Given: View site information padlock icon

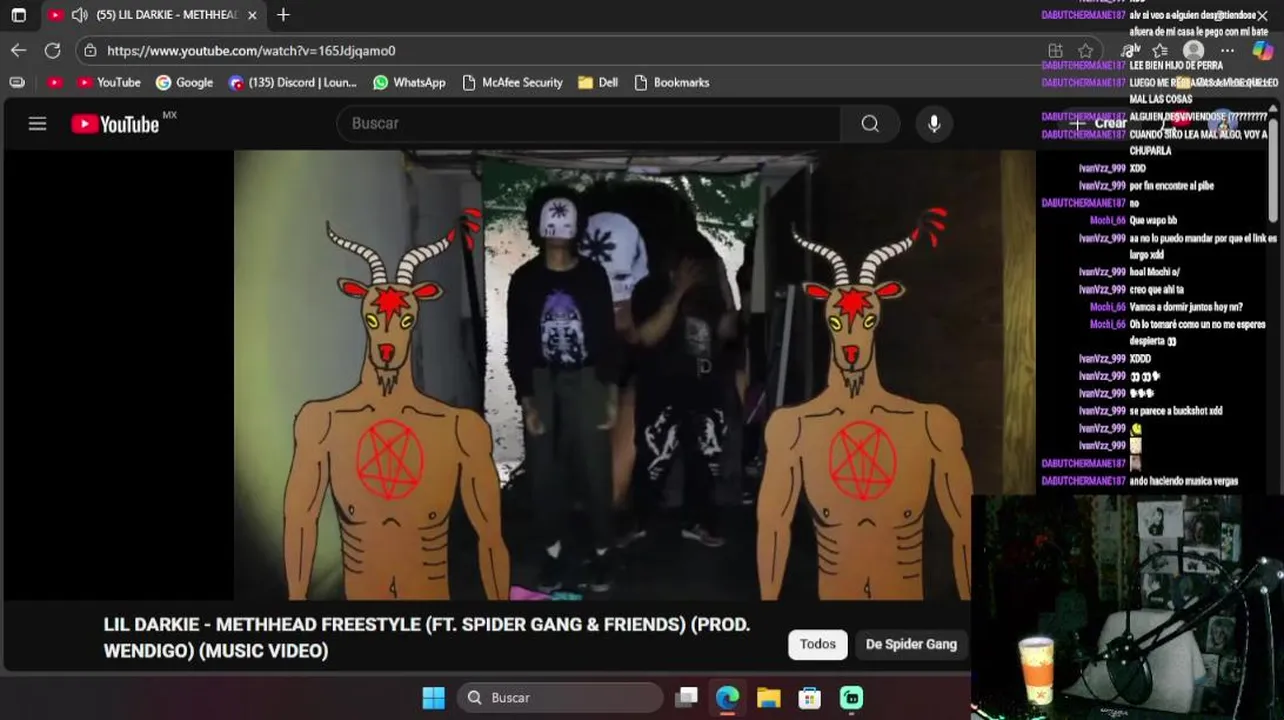Looking at the screenshot, I should click(90, 50).
